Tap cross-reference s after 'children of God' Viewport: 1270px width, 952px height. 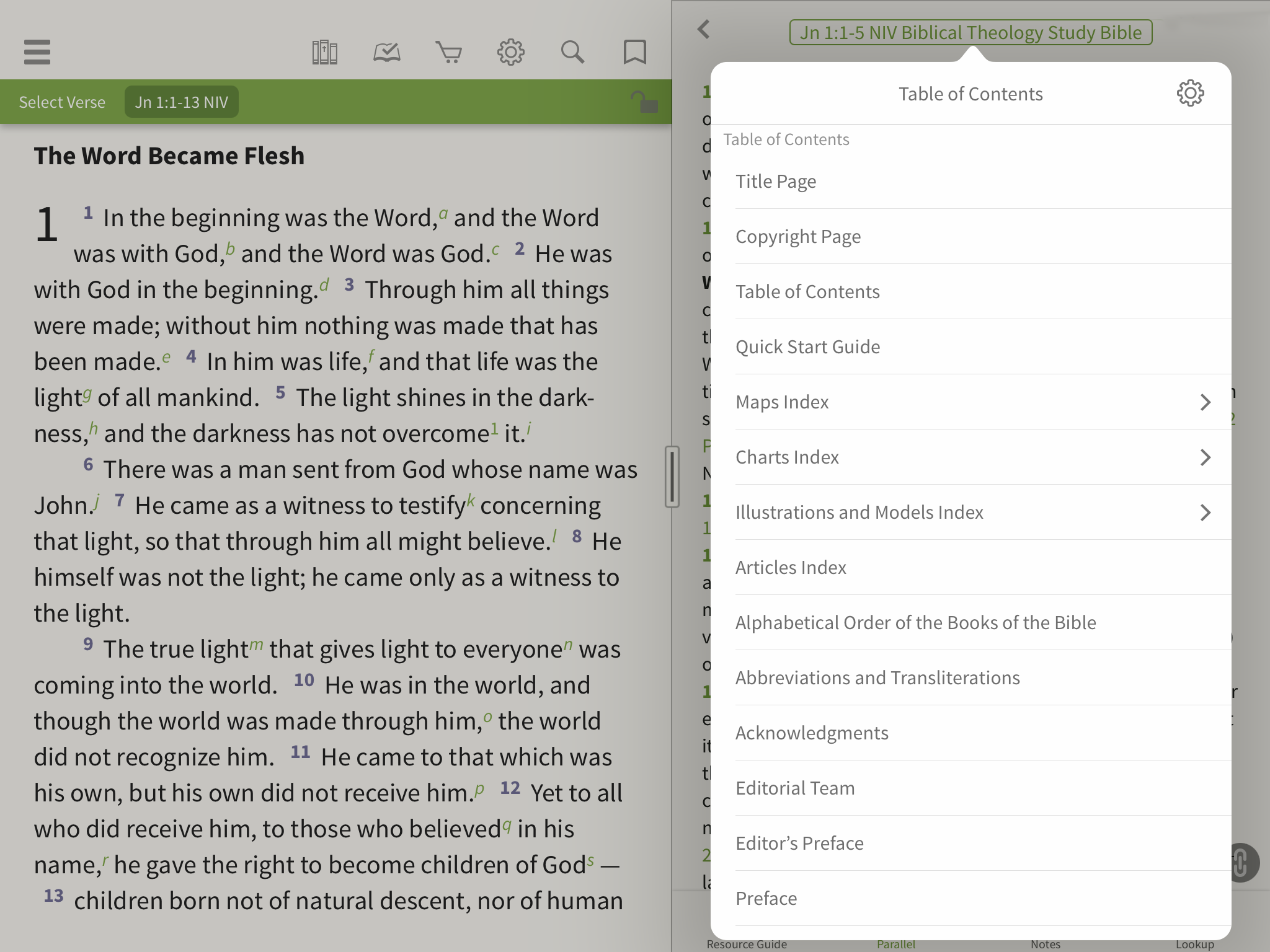coord(590,860)
